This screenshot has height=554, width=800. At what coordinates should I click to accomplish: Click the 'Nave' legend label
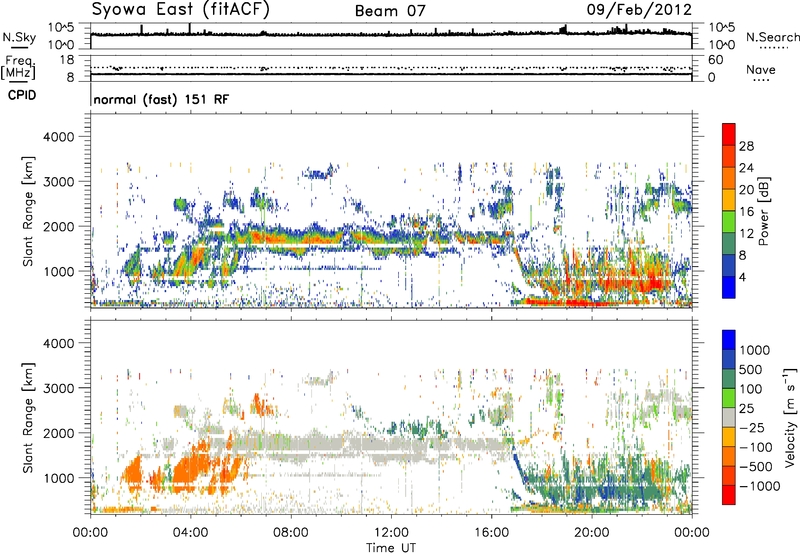coord(761,69)
